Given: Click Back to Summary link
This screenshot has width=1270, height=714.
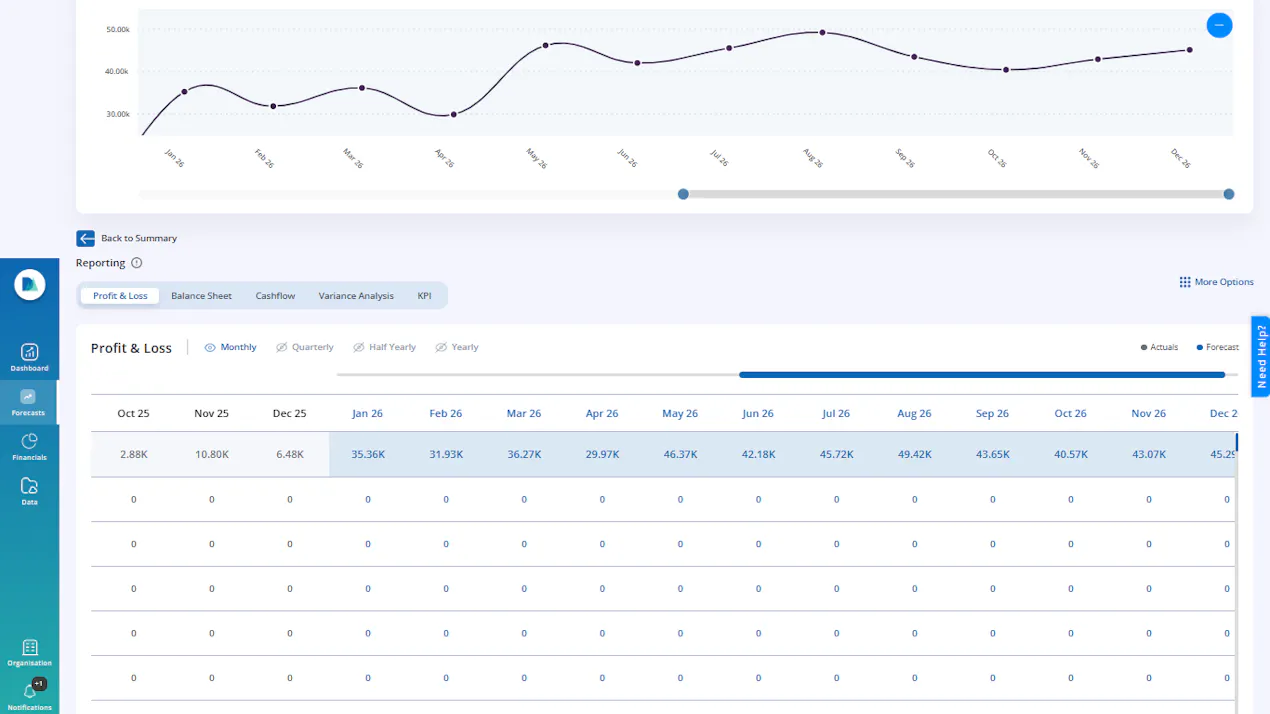Looking at the screenshot, I should pos(139,238).
